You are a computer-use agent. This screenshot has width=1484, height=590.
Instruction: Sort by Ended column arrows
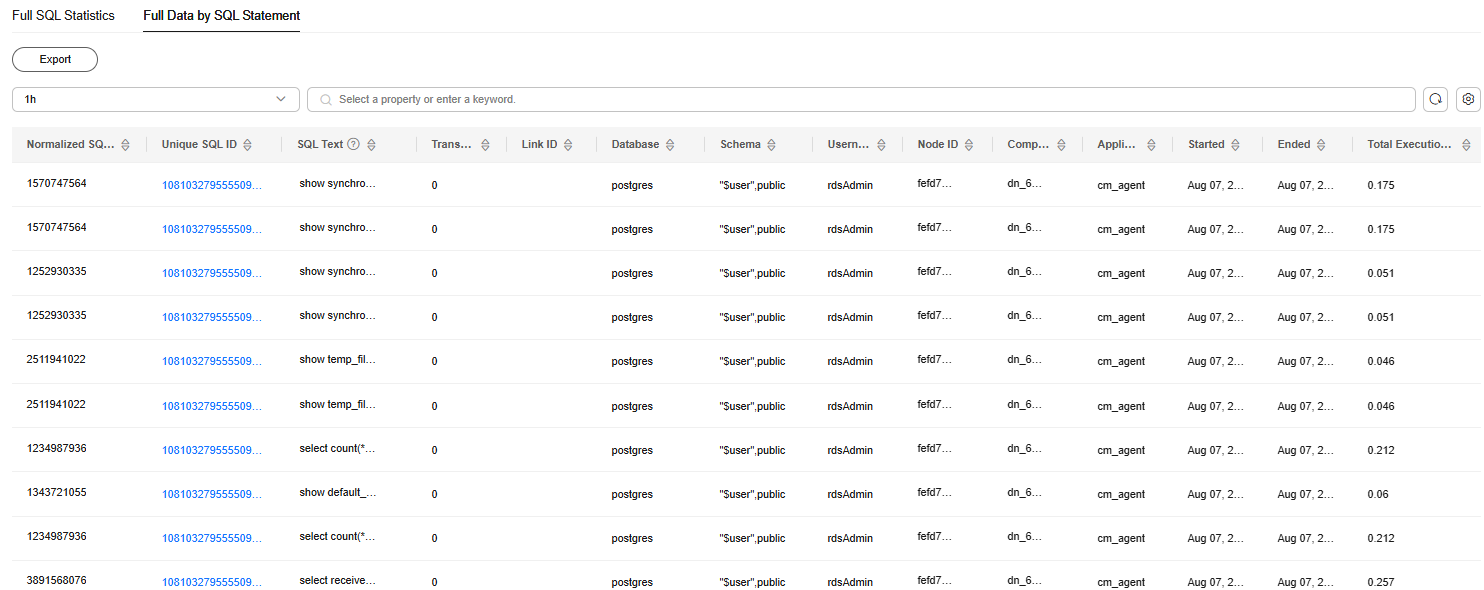pyautogui.click(x=1321, y=145)
